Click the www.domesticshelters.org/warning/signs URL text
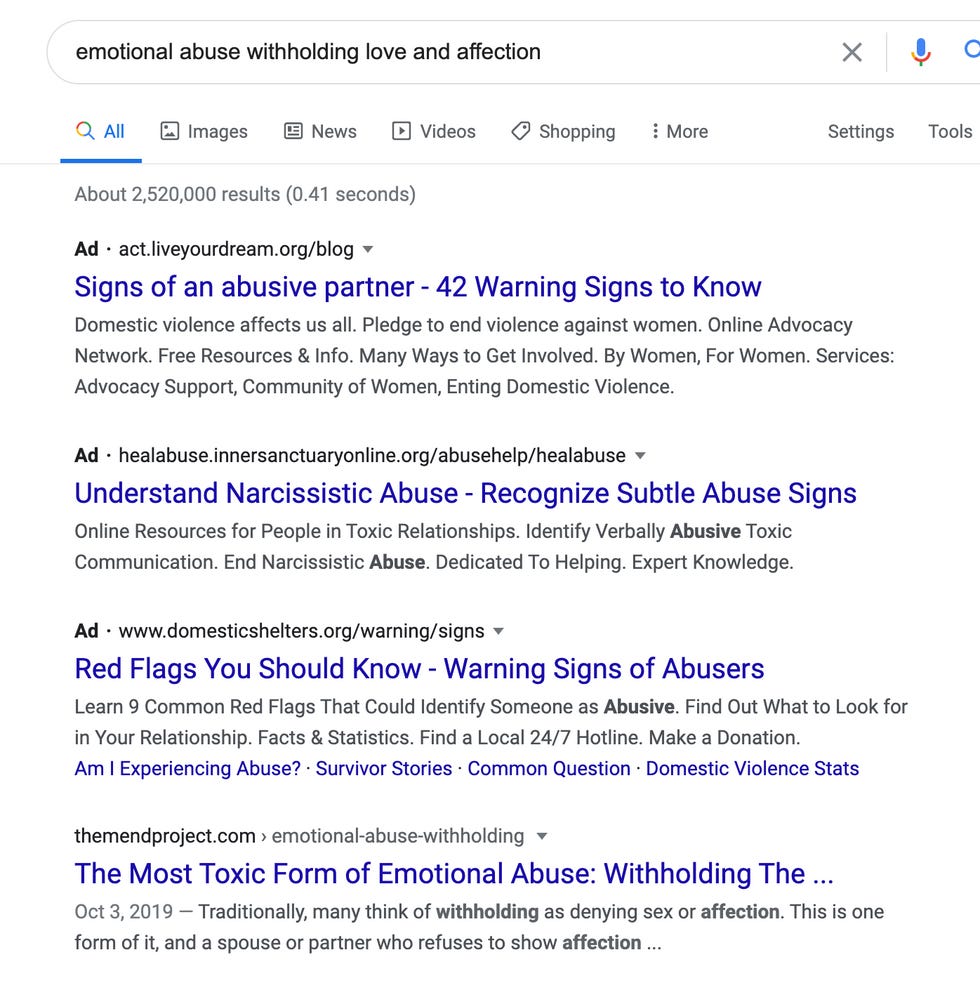The image size is (980, 986). coord(301,631)
